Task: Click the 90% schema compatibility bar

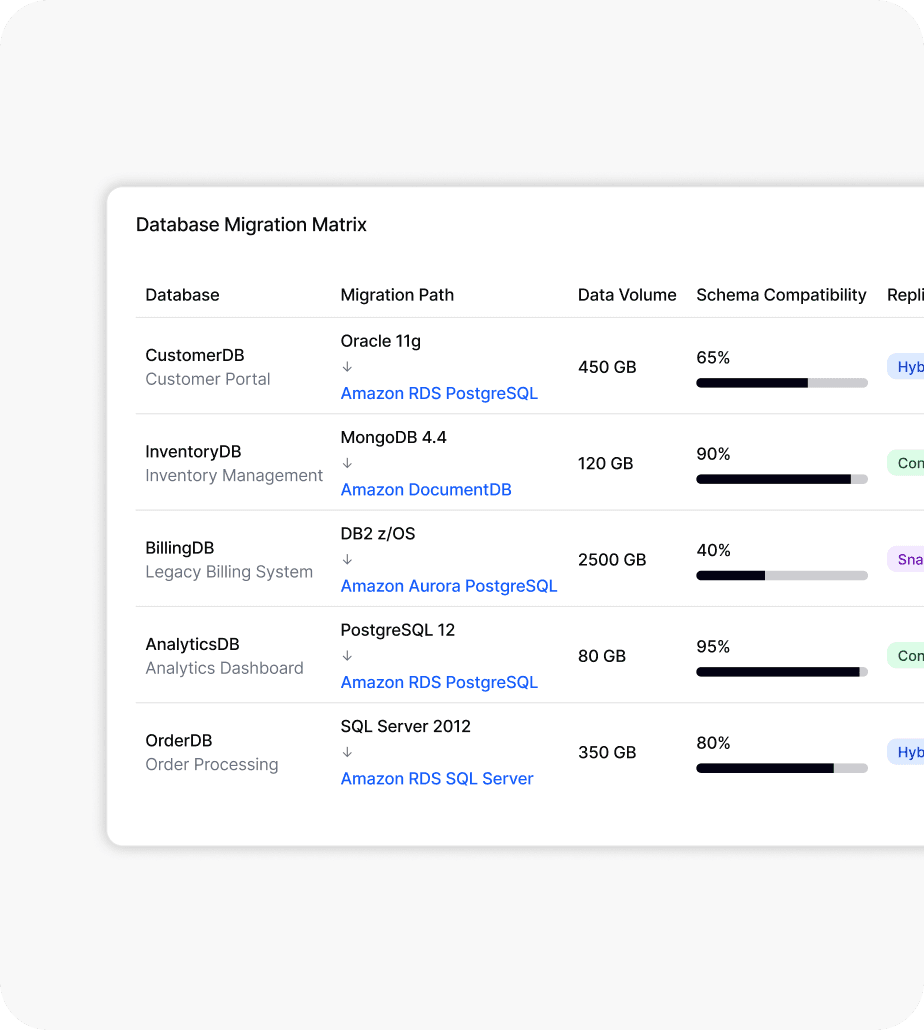Action: click(781, 480)
